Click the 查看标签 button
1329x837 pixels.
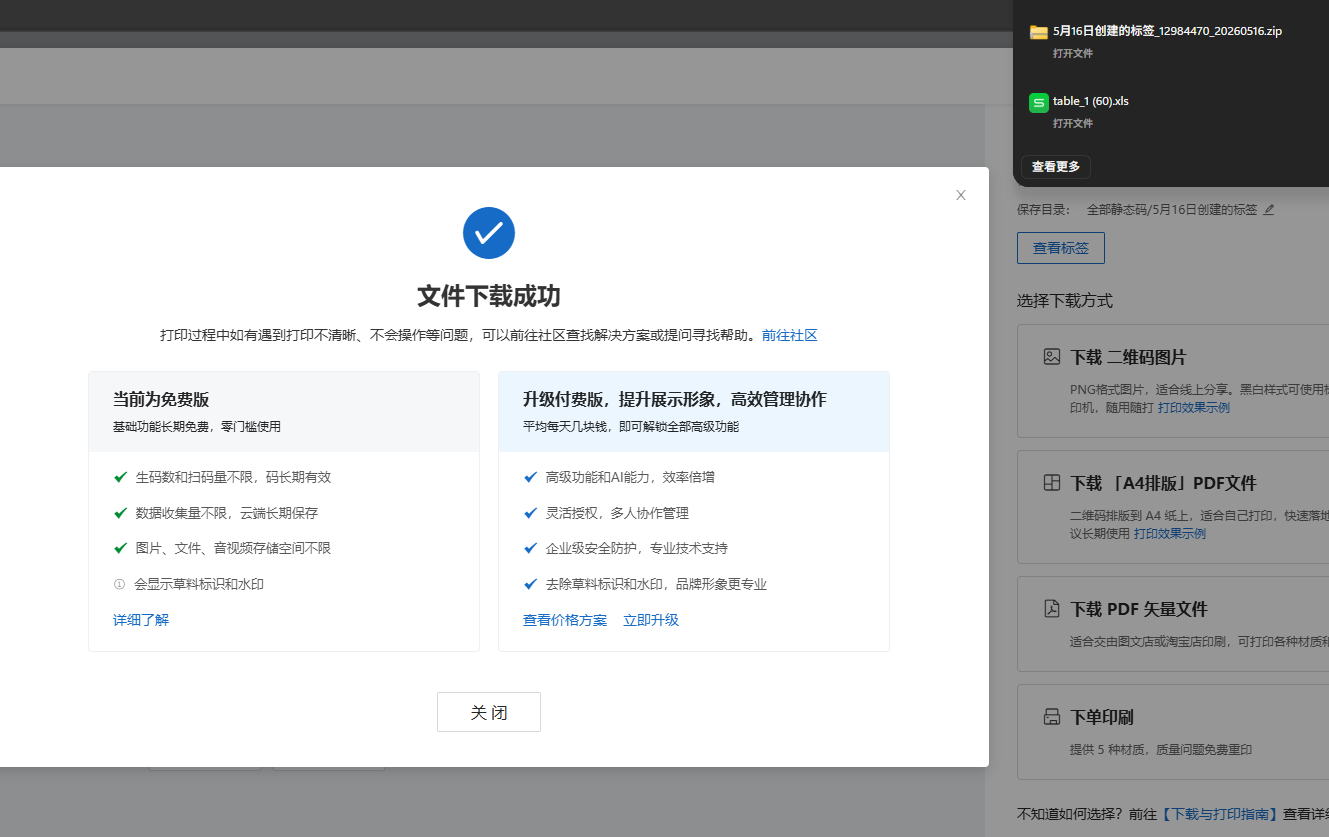click(x=1061, y=248)
